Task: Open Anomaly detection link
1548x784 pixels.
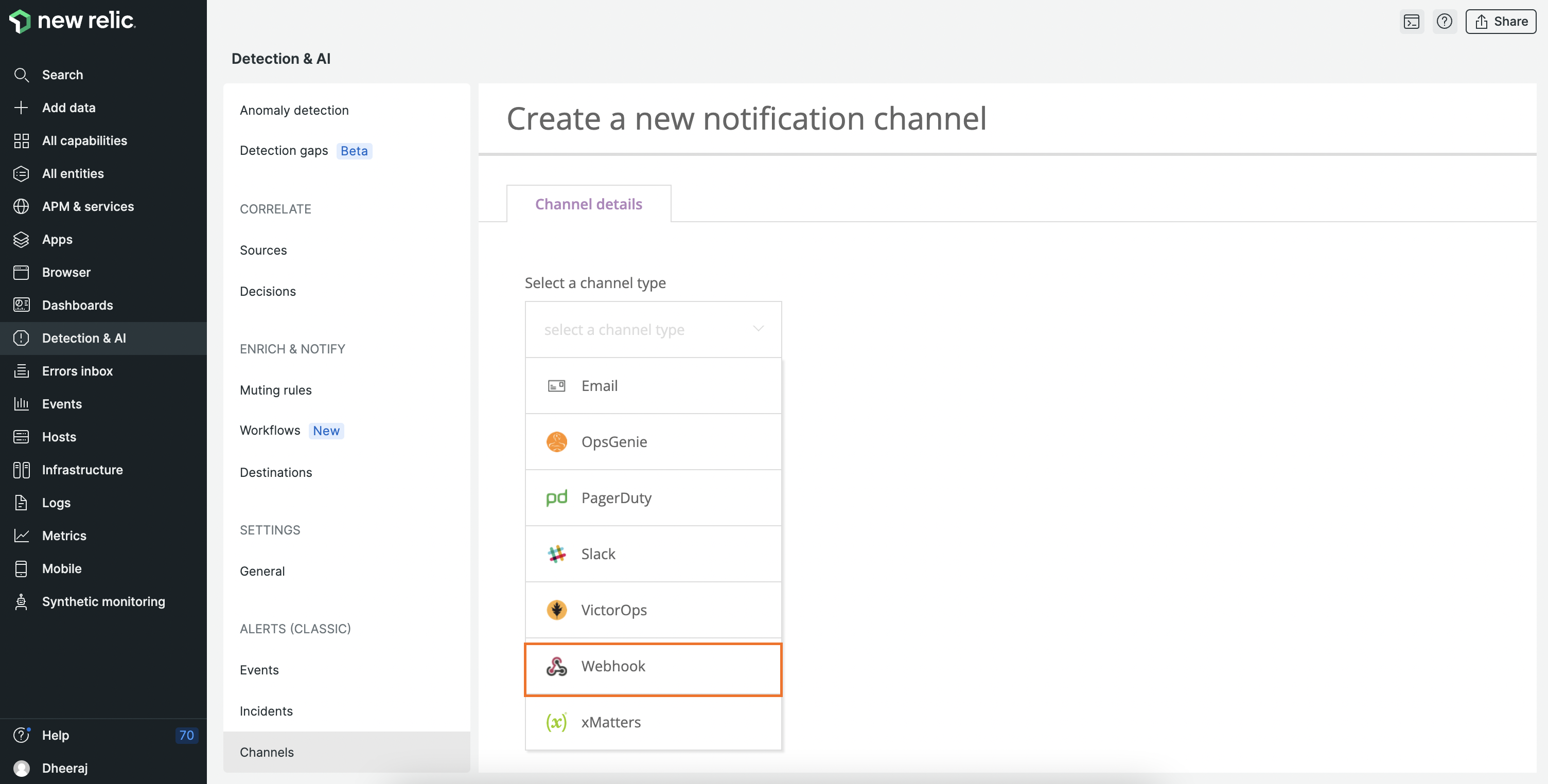Action: pos(294,110)
